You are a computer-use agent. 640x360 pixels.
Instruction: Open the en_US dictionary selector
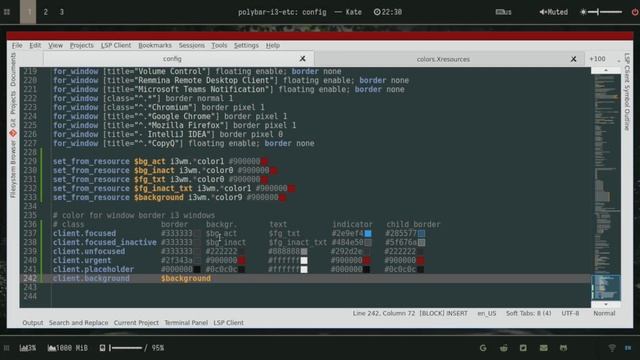tap(487, 313)
